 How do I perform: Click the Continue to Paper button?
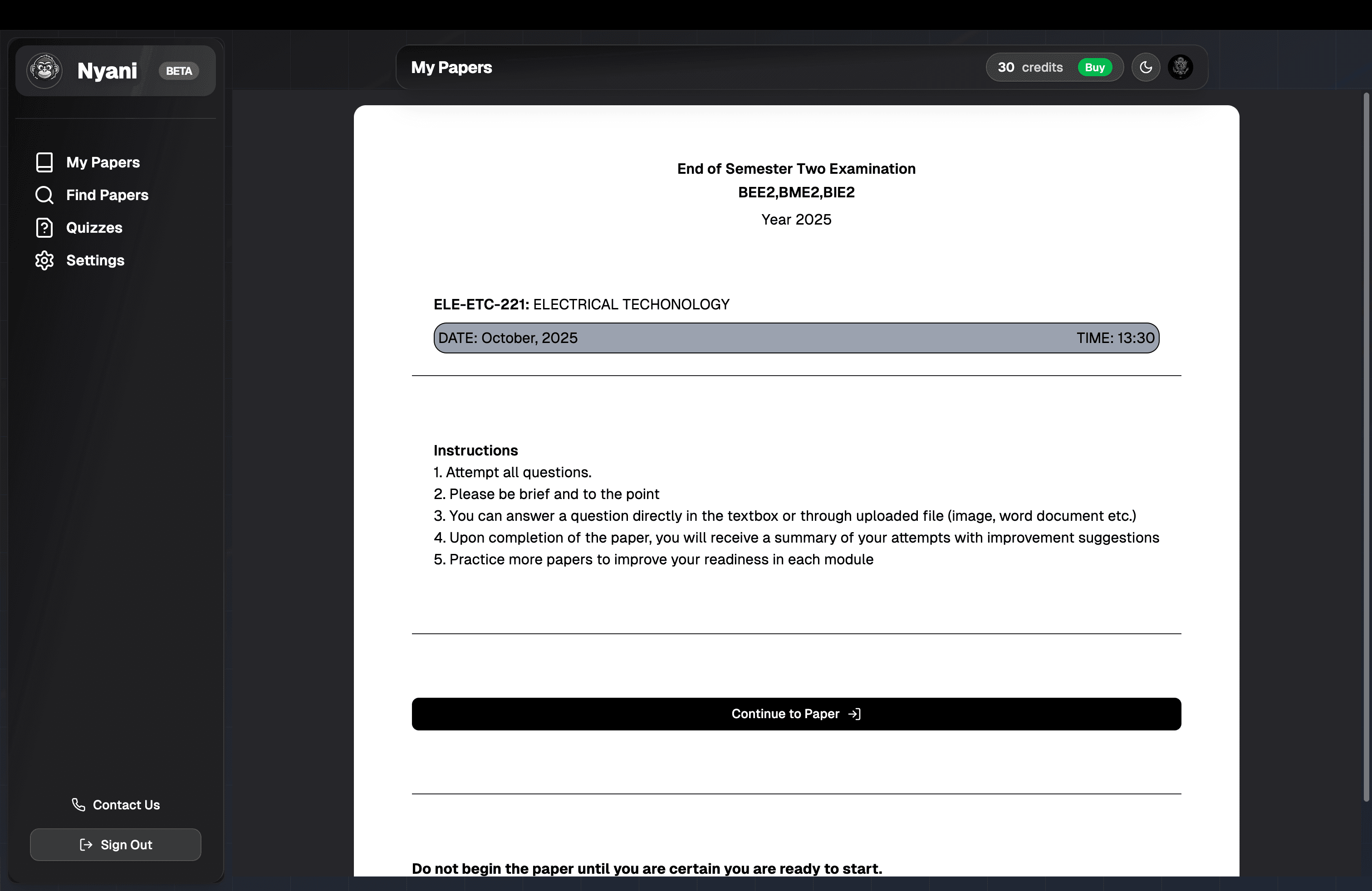(795, 714)
